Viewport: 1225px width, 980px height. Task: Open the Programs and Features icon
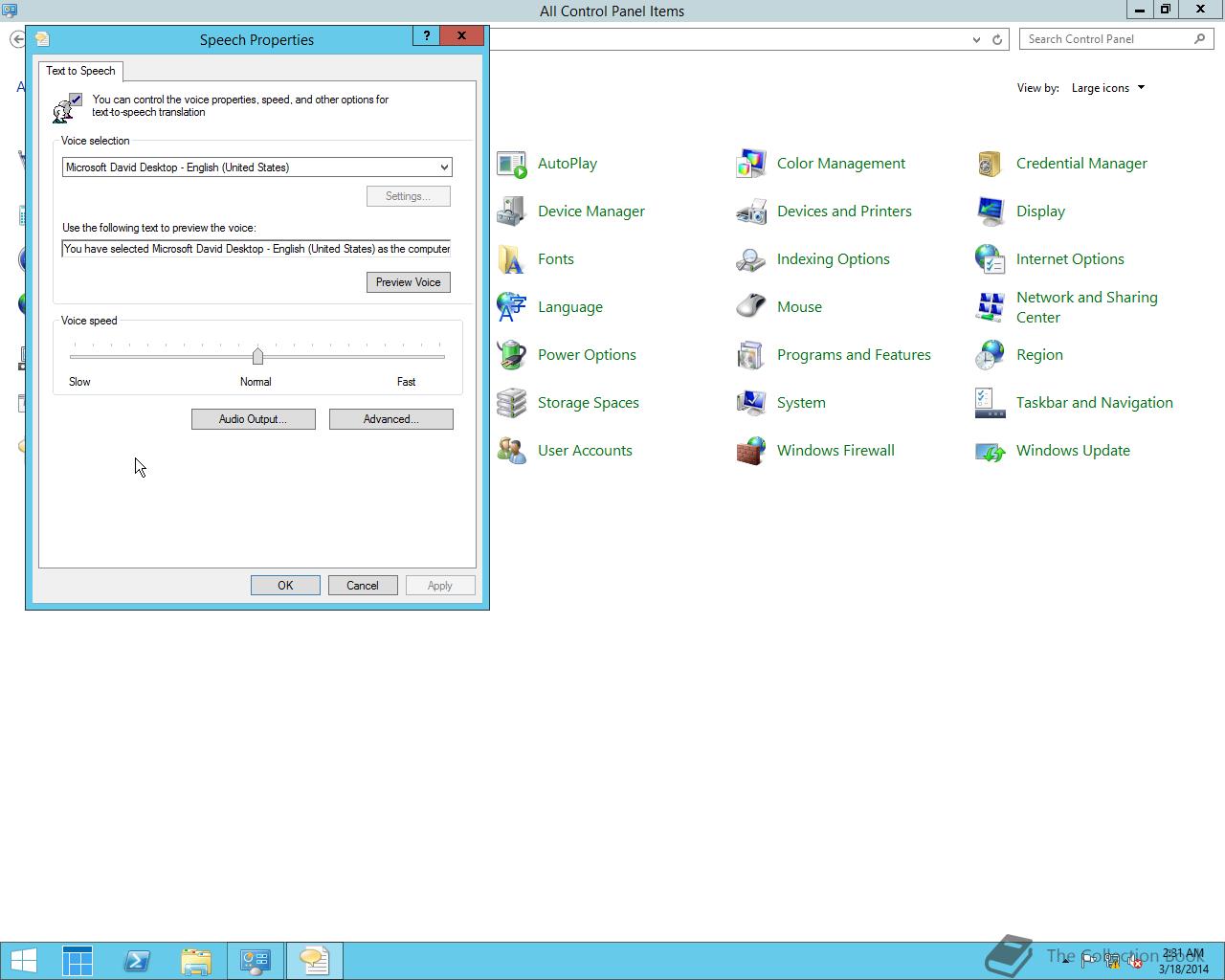pyautogui.click(x=751, y=355)
